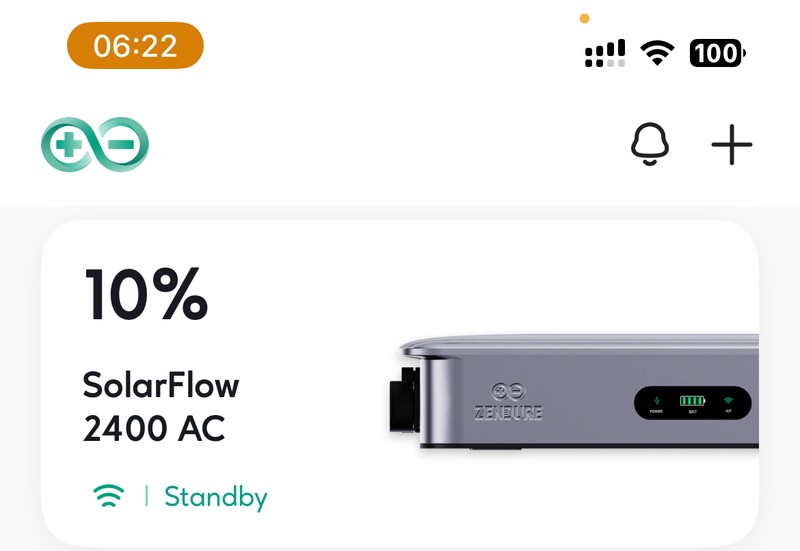Tap the orange microphone indicator dot
This screenshot has width=800, height=551.
coord(585,19)
